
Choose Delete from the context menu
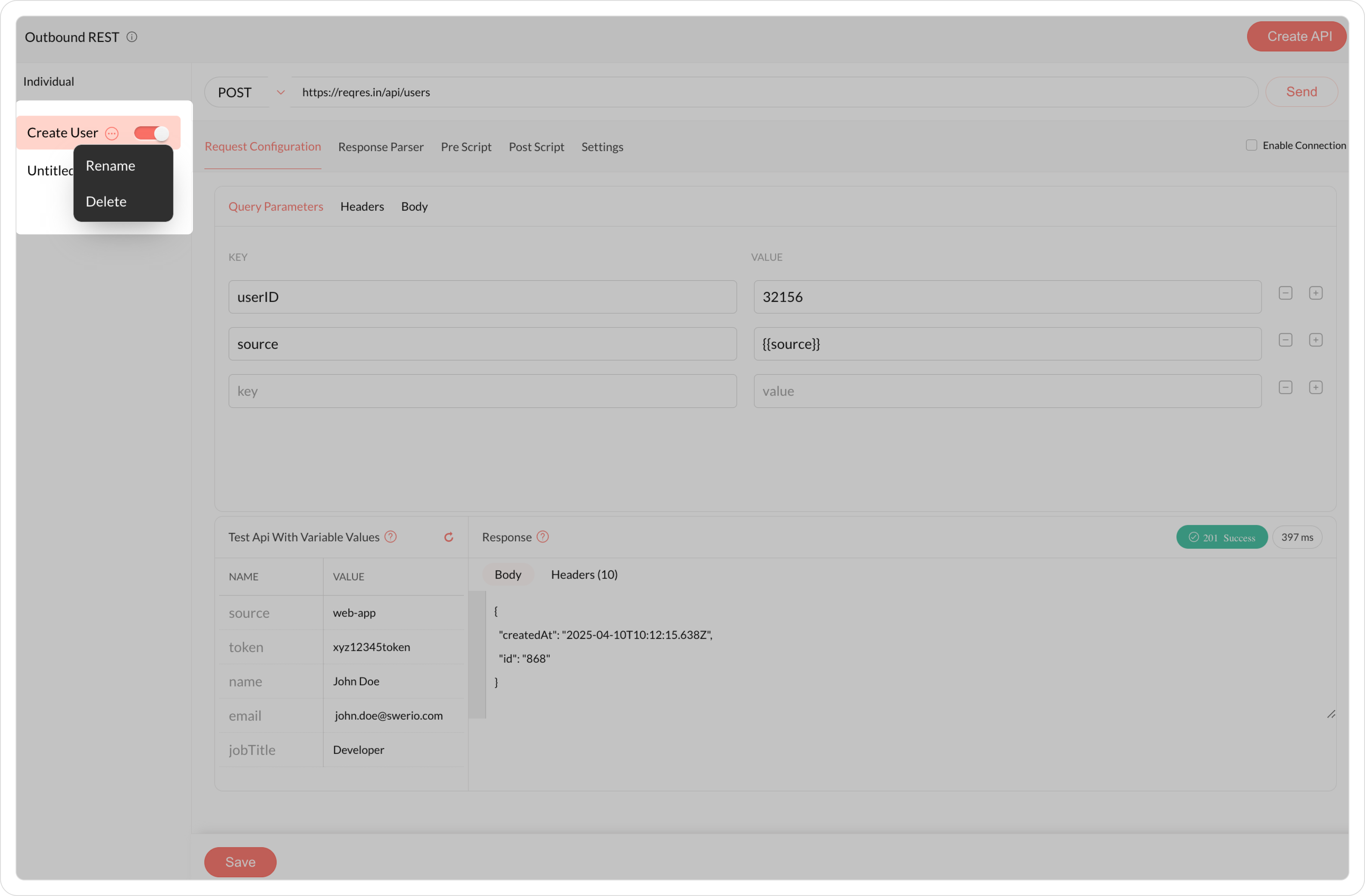[x=106, y=202]
